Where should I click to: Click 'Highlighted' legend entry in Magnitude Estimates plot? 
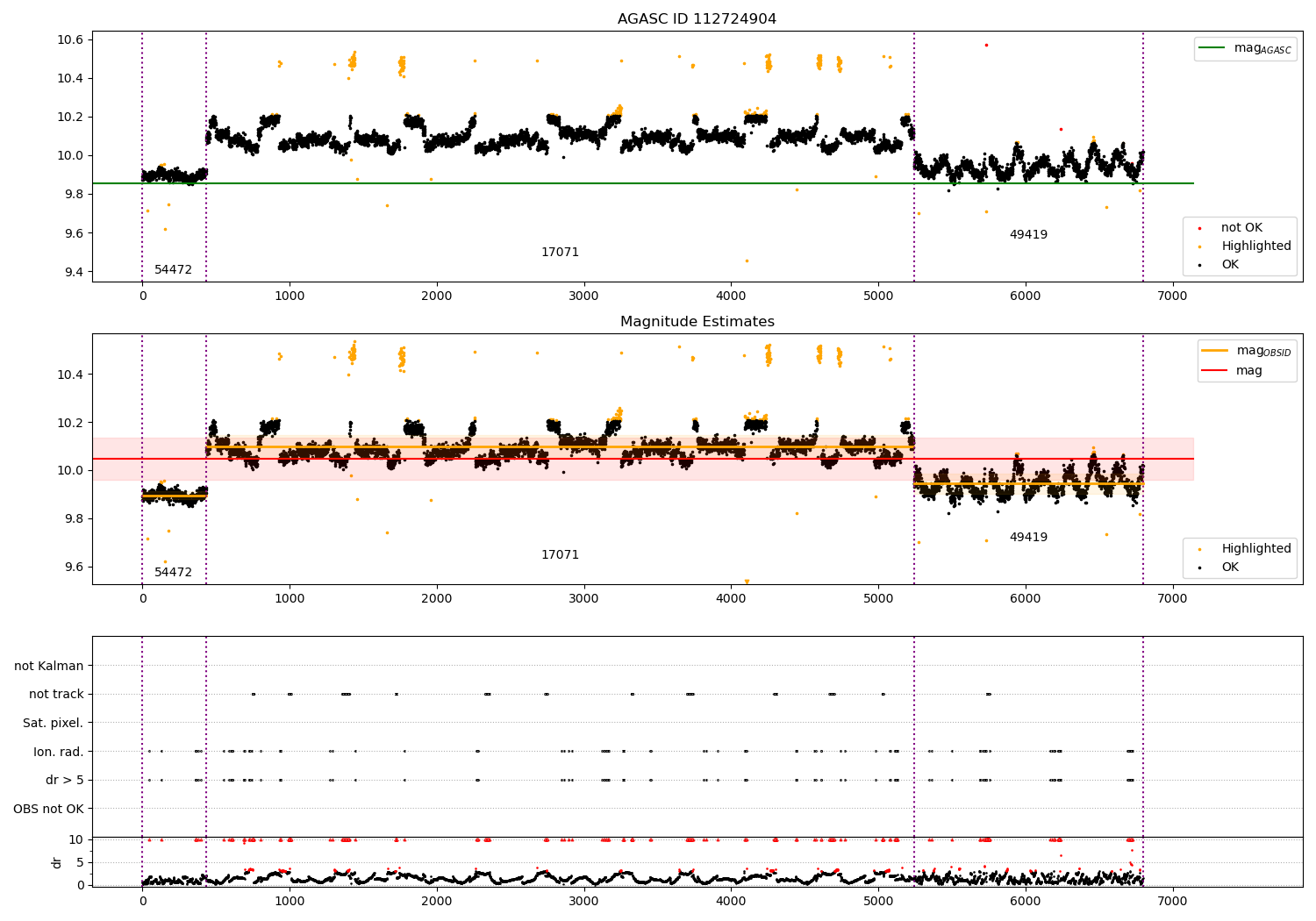(x=1244, y=549)
